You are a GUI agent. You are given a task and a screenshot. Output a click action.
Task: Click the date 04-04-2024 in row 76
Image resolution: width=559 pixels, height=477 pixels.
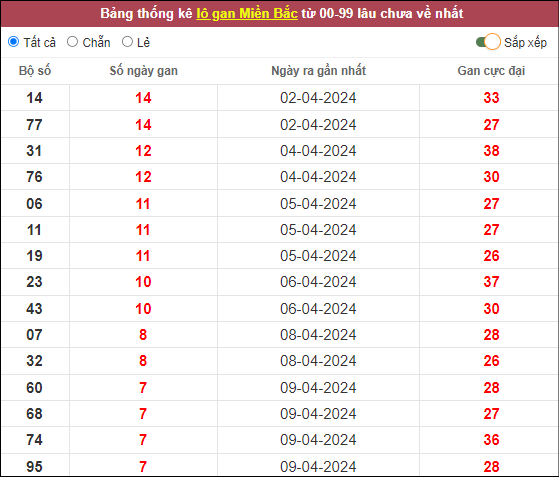click(318, 177)
